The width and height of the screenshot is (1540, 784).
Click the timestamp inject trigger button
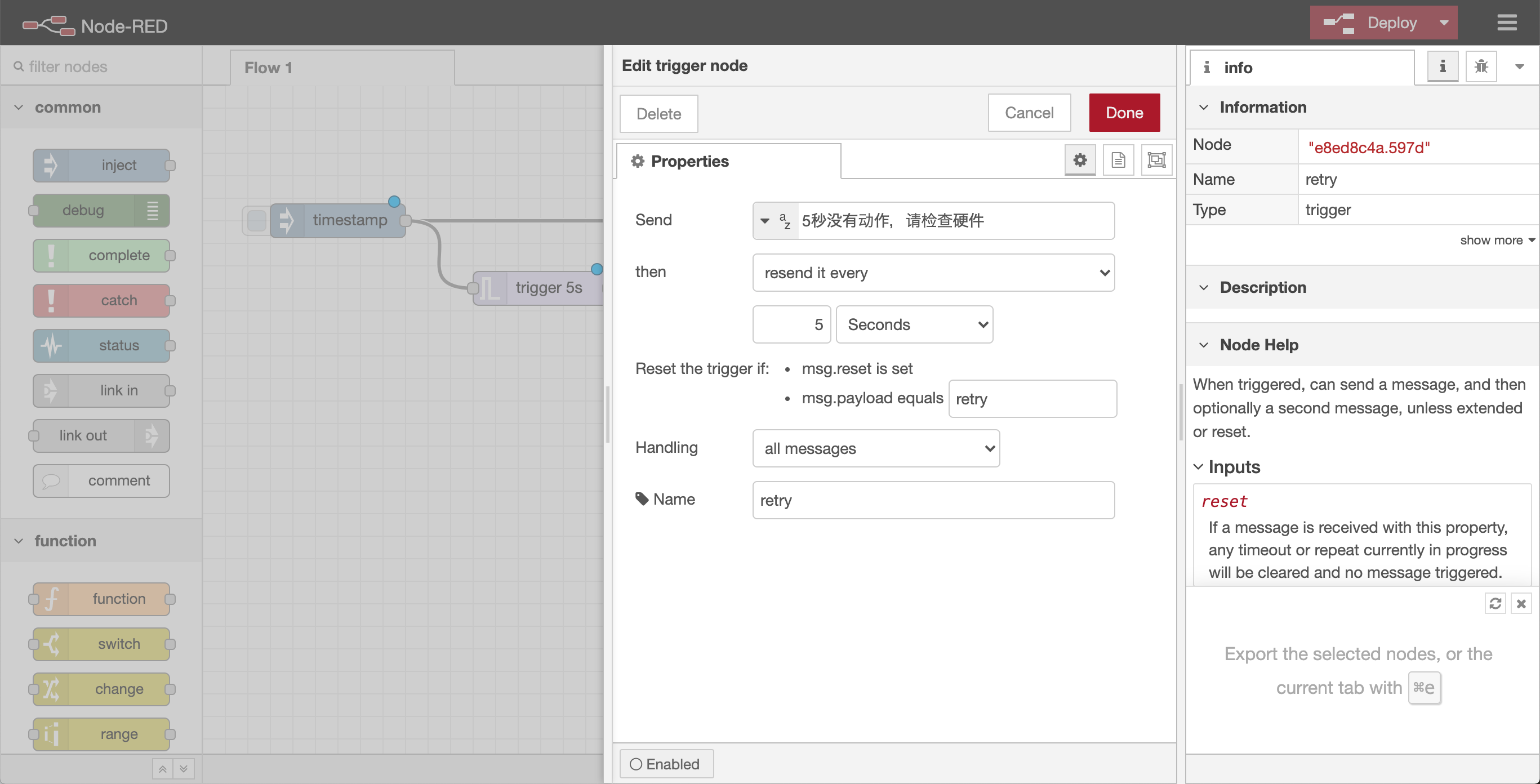coord(256,221)
